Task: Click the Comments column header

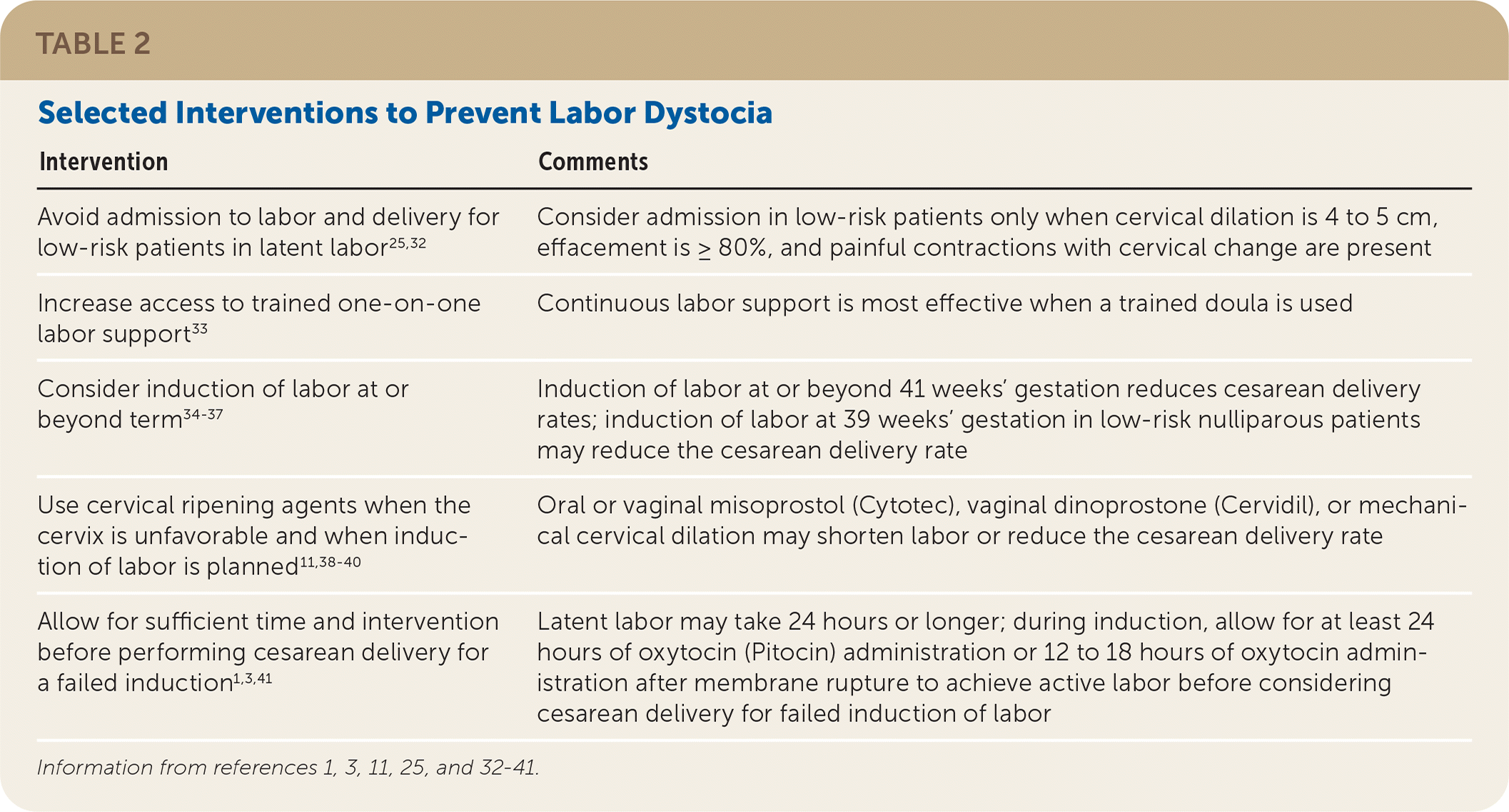Action: tap(592, 162)
